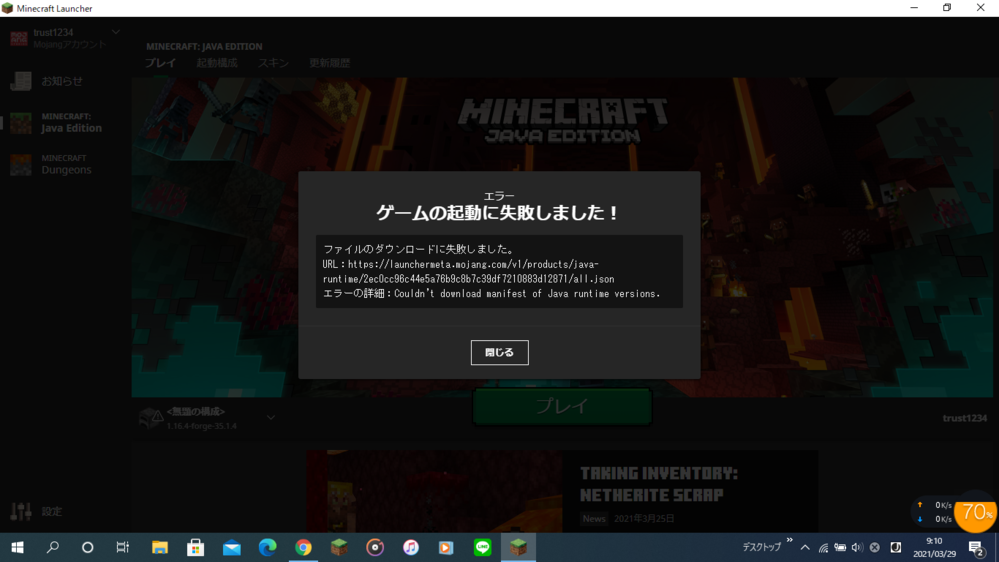Expand trust1234 account dropdown
Screen dimensions: 999x562
(x=116, y=32)
